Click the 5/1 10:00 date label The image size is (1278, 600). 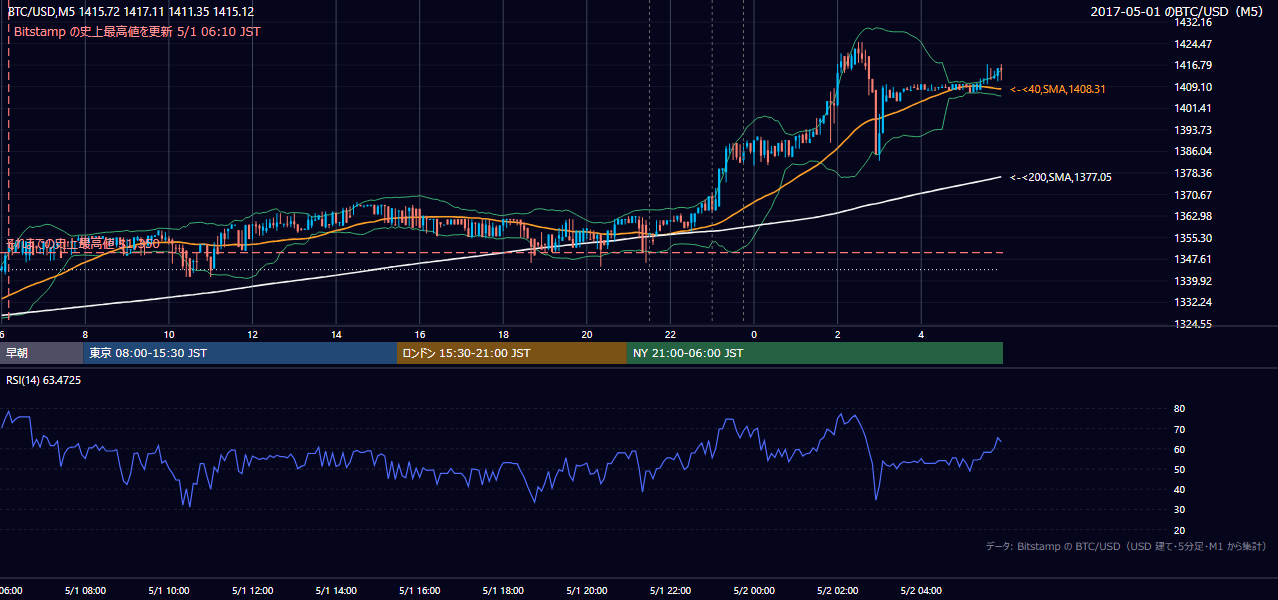[x=168, y=591]
